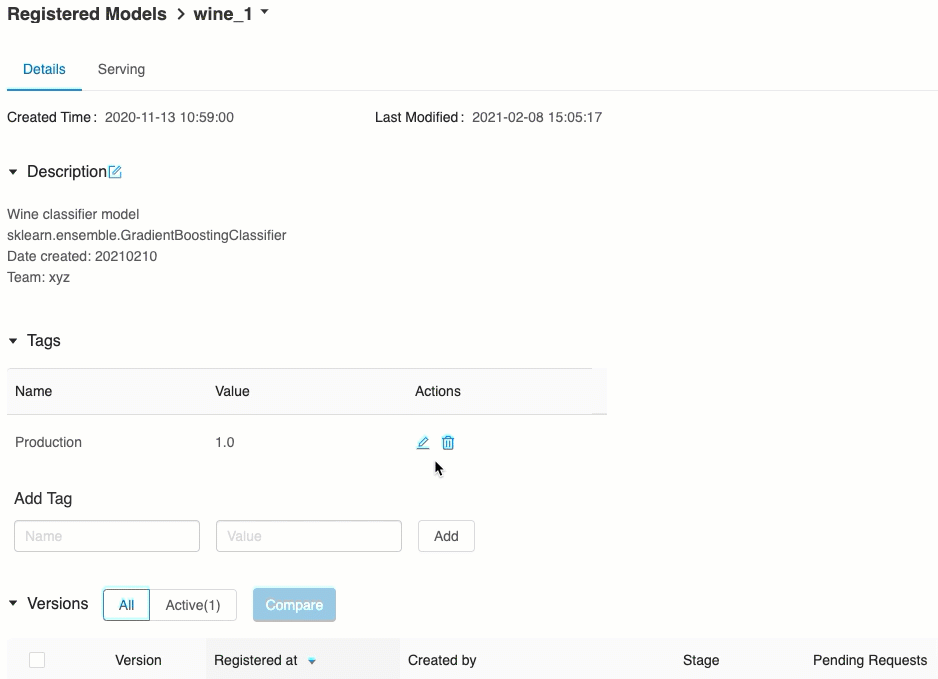Open the description editor pencil icon
The image size is (938, 679).
115,171
